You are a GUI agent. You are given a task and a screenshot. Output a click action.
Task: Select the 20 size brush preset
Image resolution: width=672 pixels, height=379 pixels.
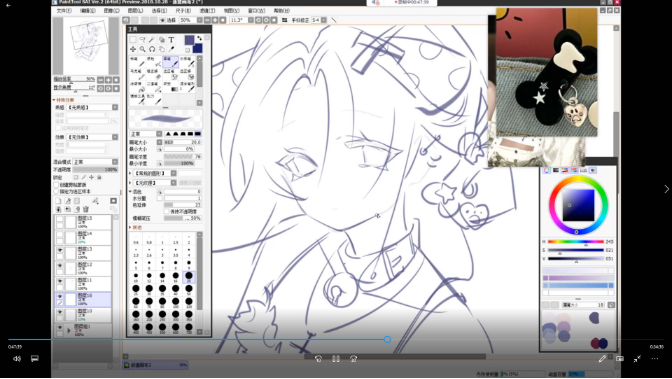pos(189,277)
